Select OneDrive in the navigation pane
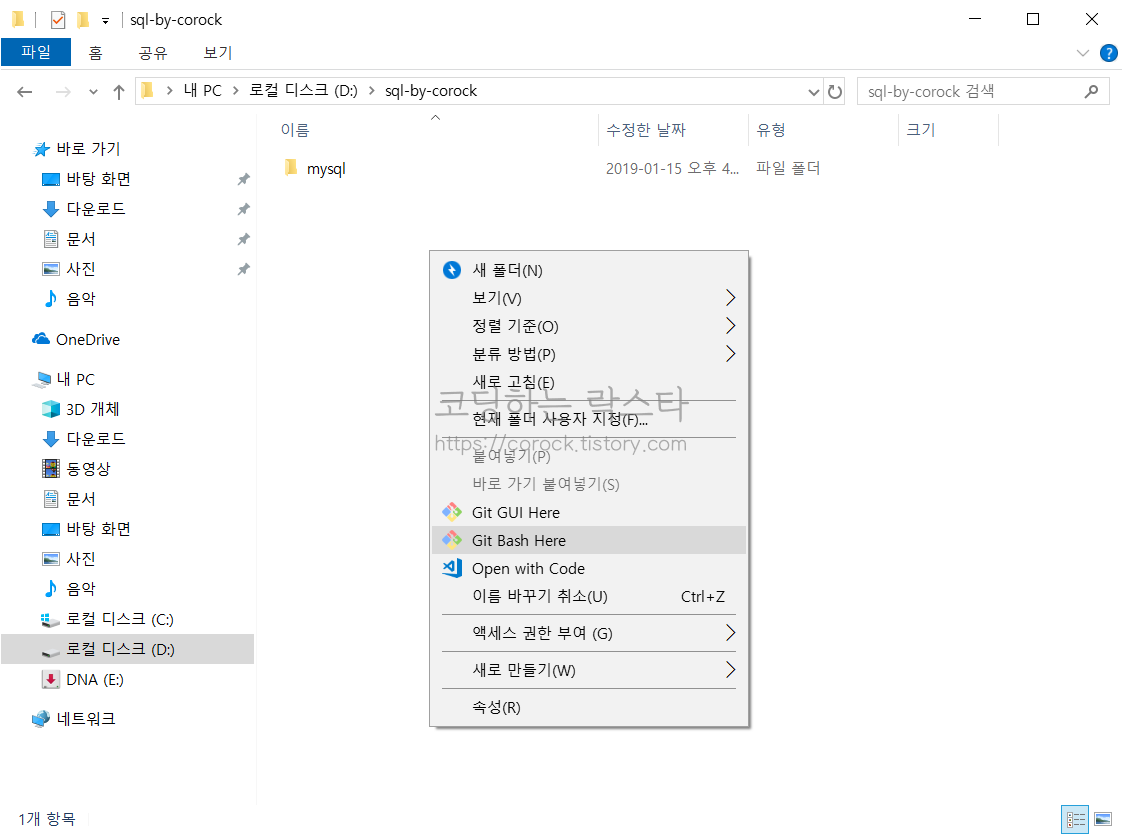 tap(85, 339)
